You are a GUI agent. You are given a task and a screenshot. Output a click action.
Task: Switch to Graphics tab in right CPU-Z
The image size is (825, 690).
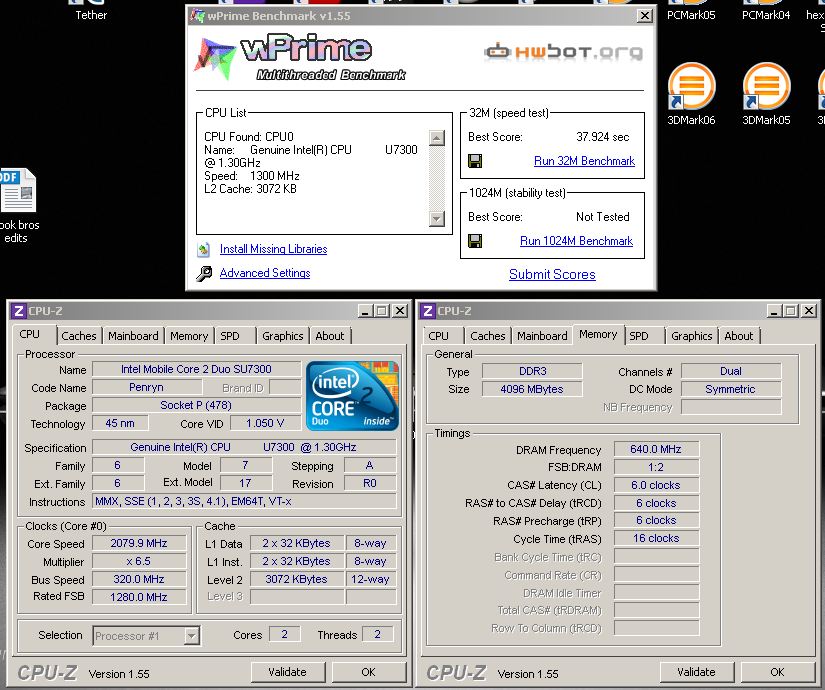tap(691, 336)
